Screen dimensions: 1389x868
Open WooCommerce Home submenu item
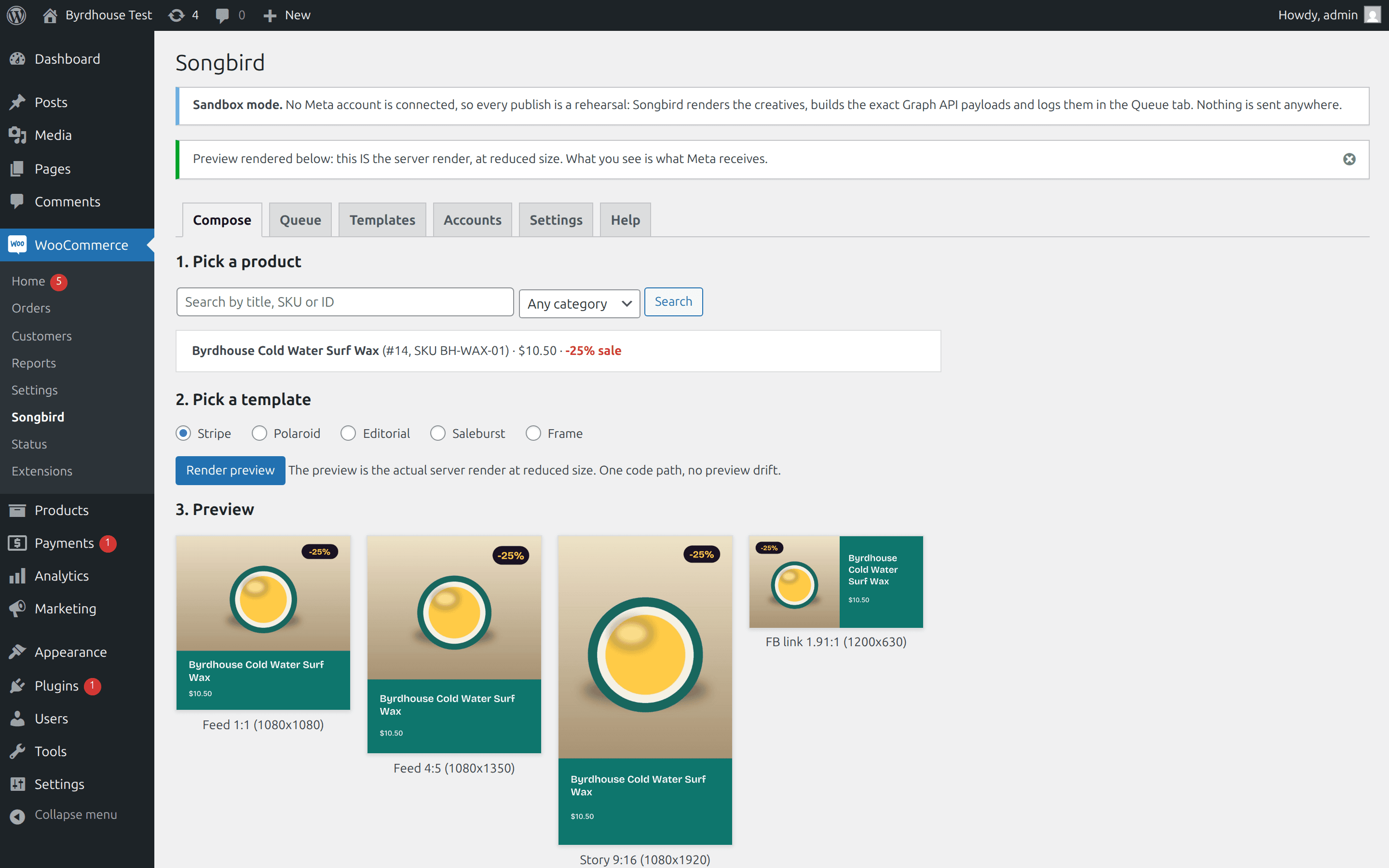[28, 281]
